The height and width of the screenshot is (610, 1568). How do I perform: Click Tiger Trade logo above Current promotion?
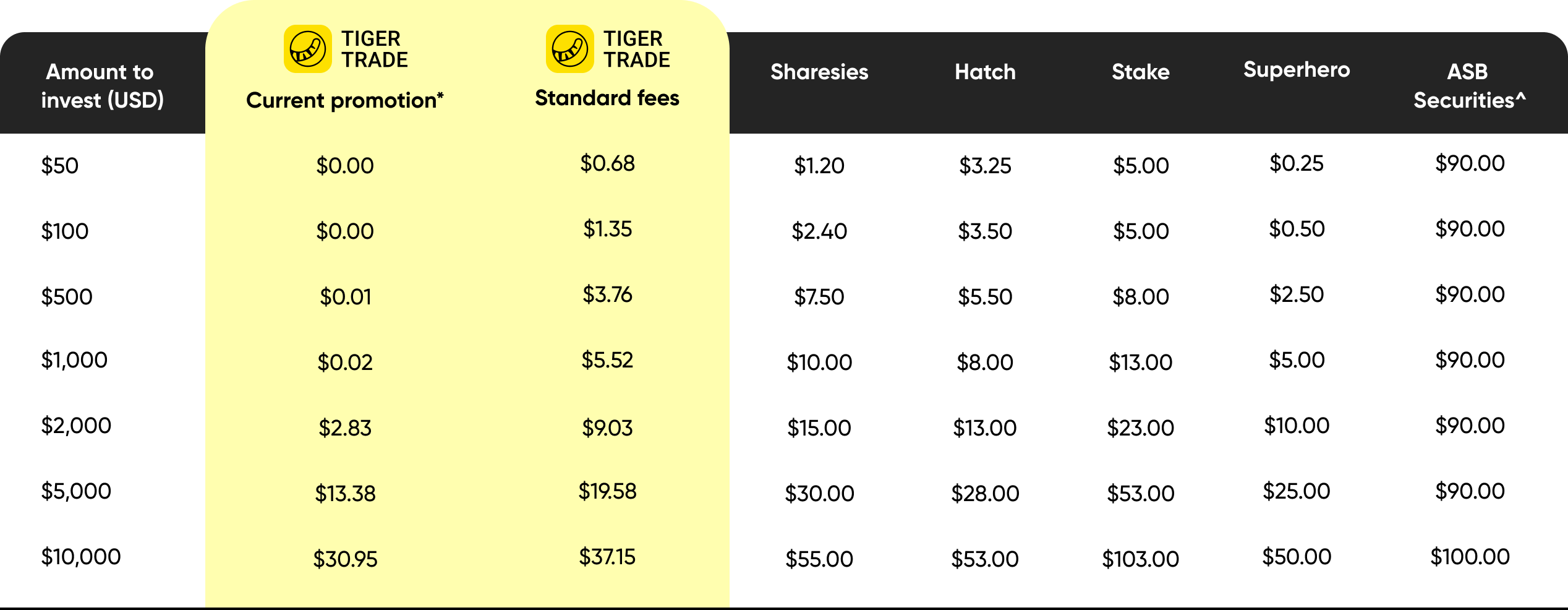[x=346, y=49]
